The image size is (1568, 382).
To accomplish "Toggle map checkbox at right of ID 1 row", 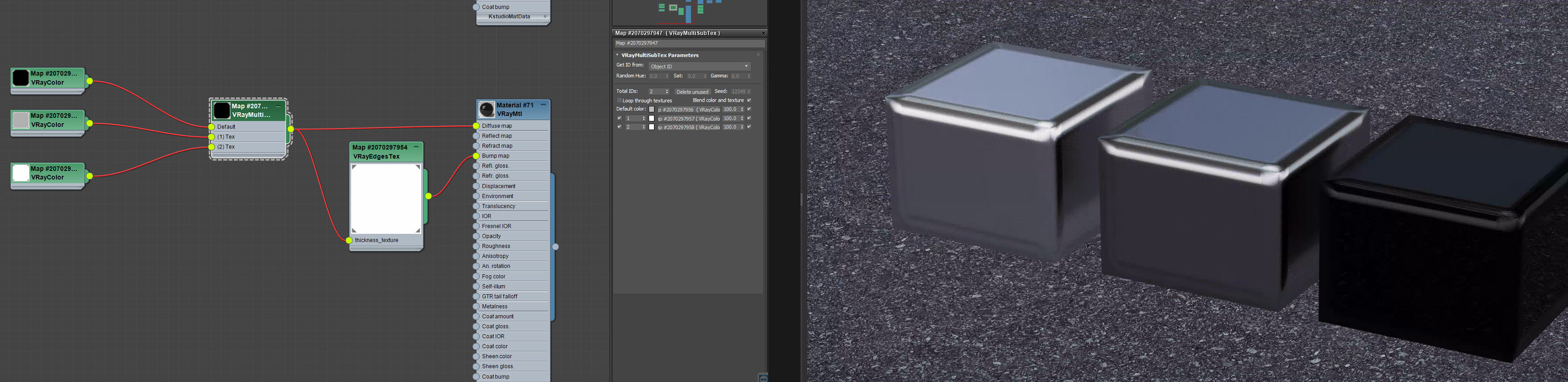I will 749,118.
